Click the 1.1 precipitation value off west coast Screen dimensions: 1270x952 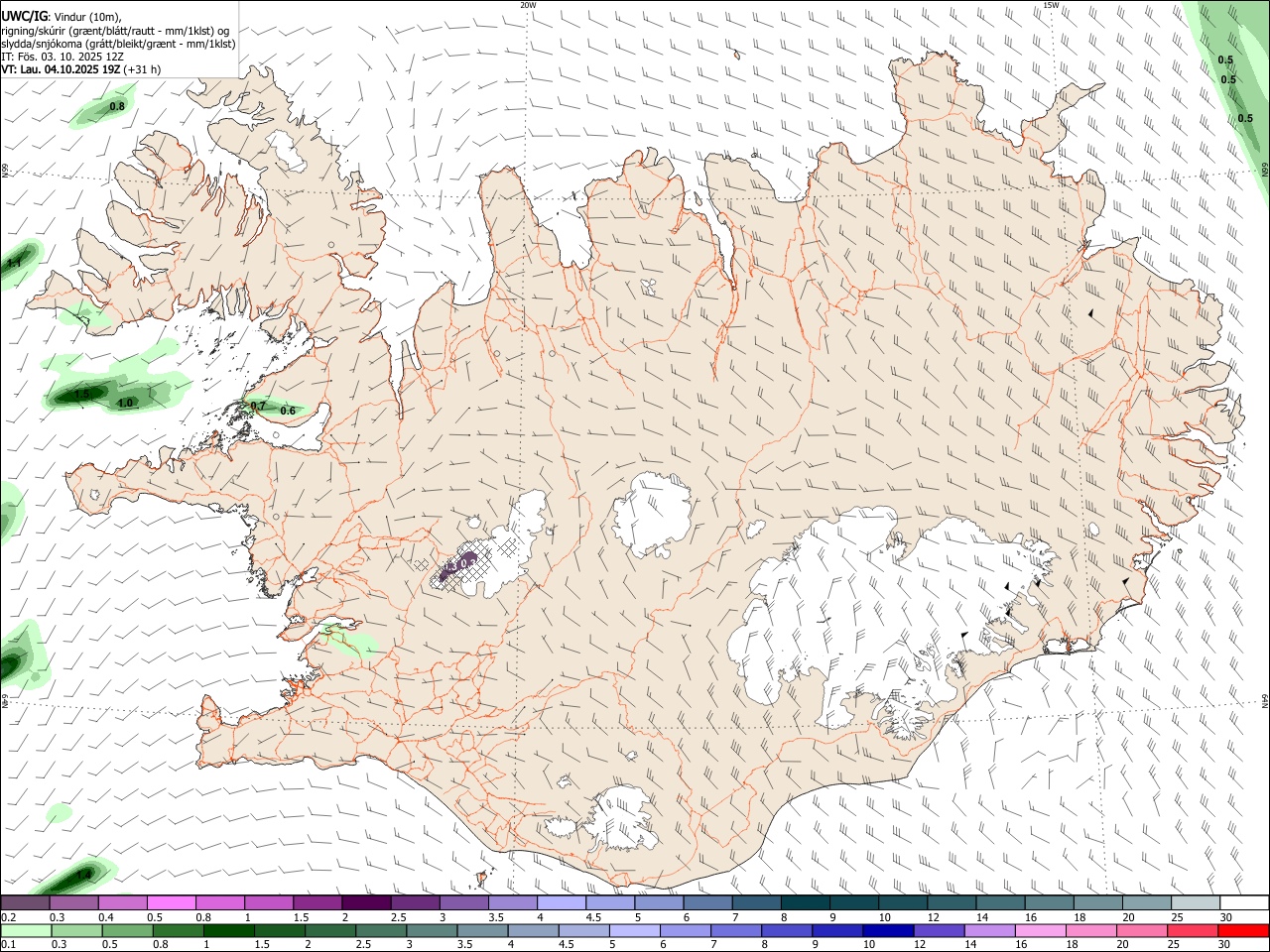[x=14, y=264]
